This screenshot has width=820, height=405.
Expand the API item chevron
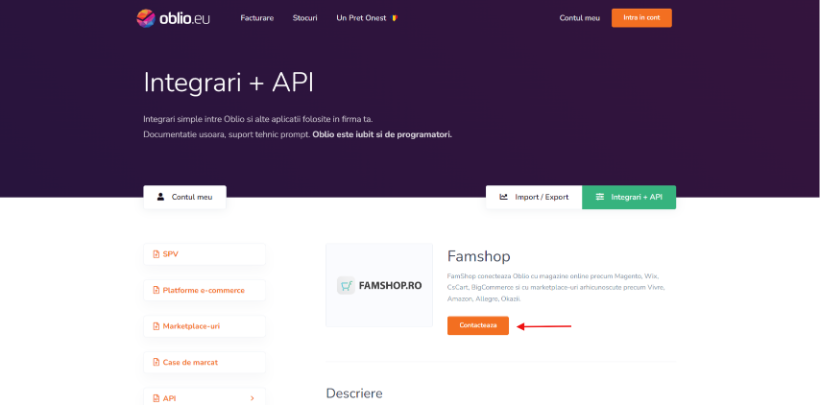coord(252,398)
